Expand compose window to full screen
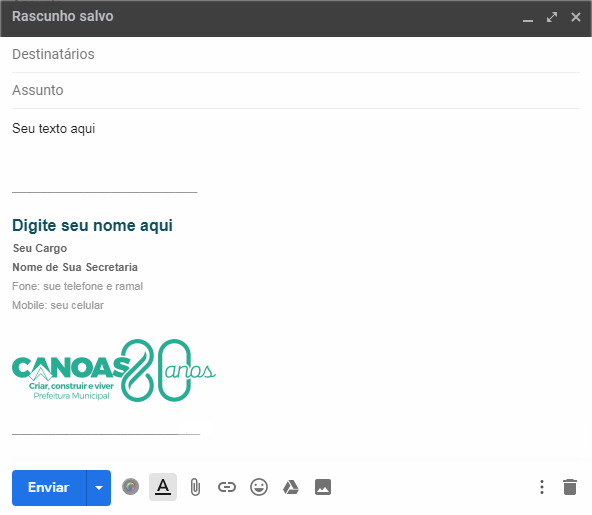This screenshot has height=515, width=592. (552, 17)
